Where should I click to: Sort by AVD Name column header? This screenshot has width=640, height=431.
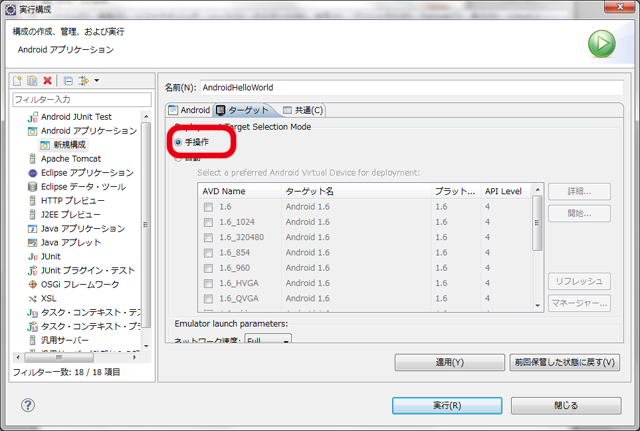(x=240, y=191)
